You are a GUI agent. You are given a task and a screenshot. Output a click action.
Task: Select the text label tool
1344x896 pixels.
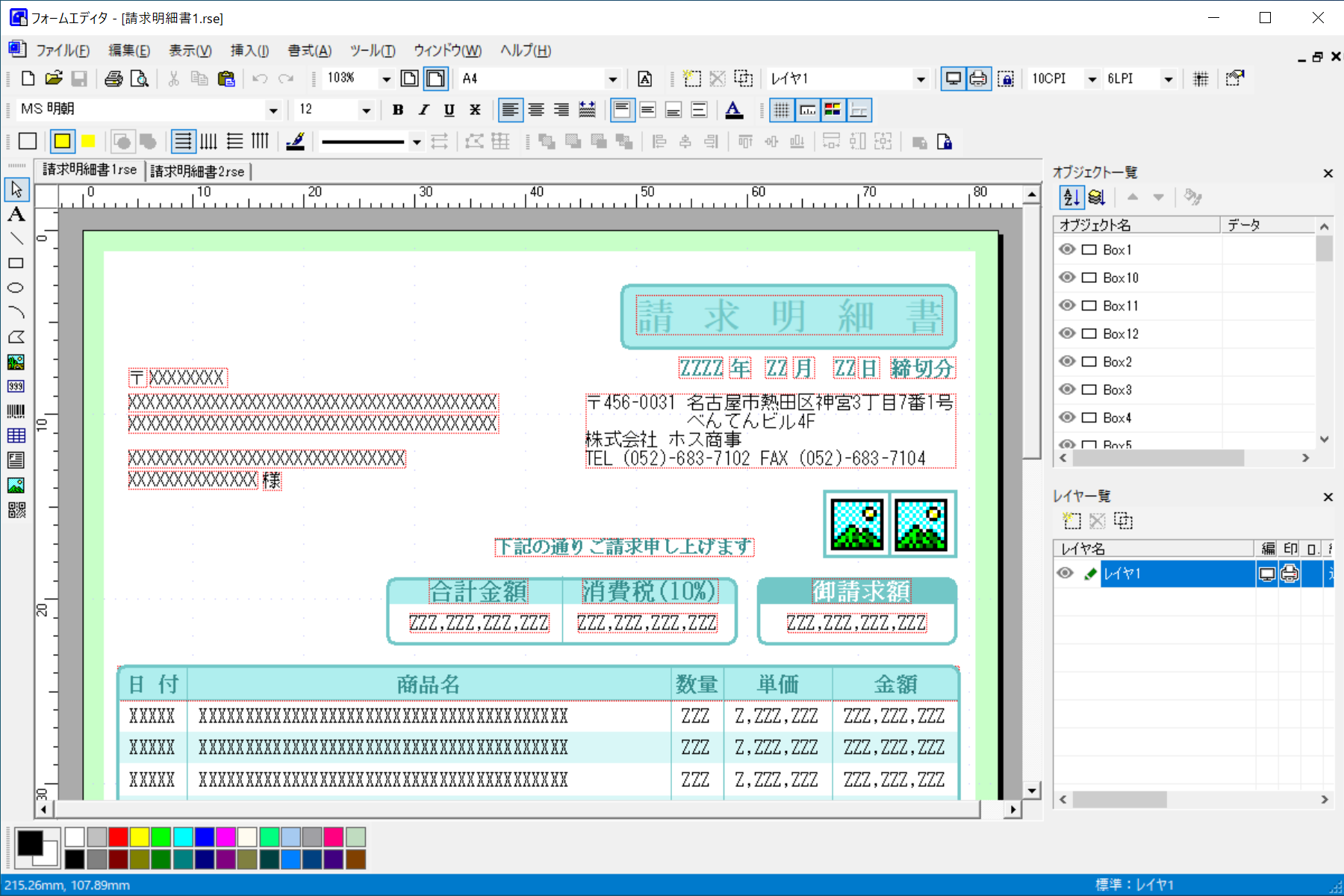[16, 215]
